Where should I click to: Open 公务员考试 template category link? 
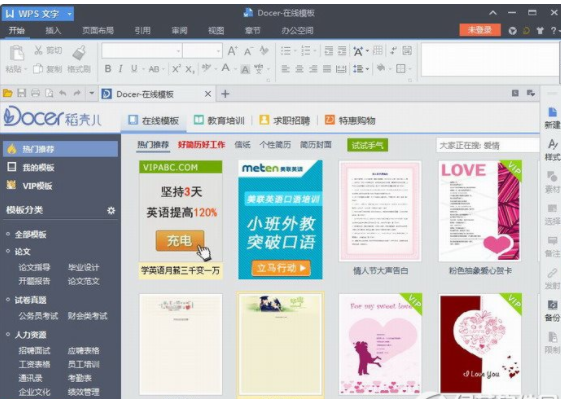38,316
